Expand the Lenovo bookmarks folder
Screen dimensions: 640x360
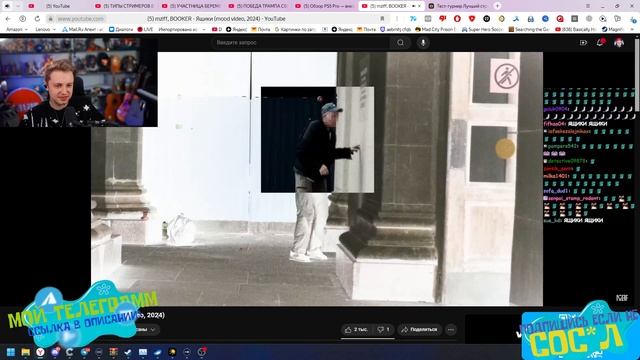pyautogui.click(x=45, y=29)
